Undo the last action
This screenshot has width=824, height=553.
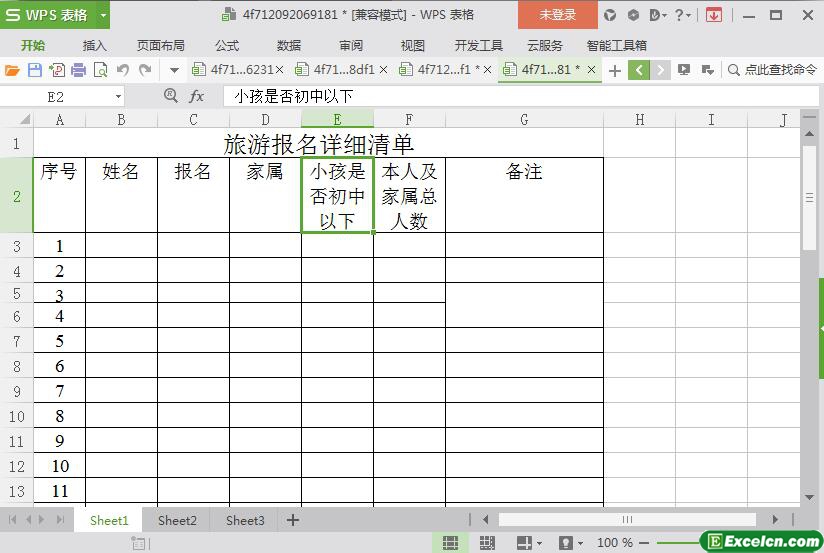tap(122, 70)
